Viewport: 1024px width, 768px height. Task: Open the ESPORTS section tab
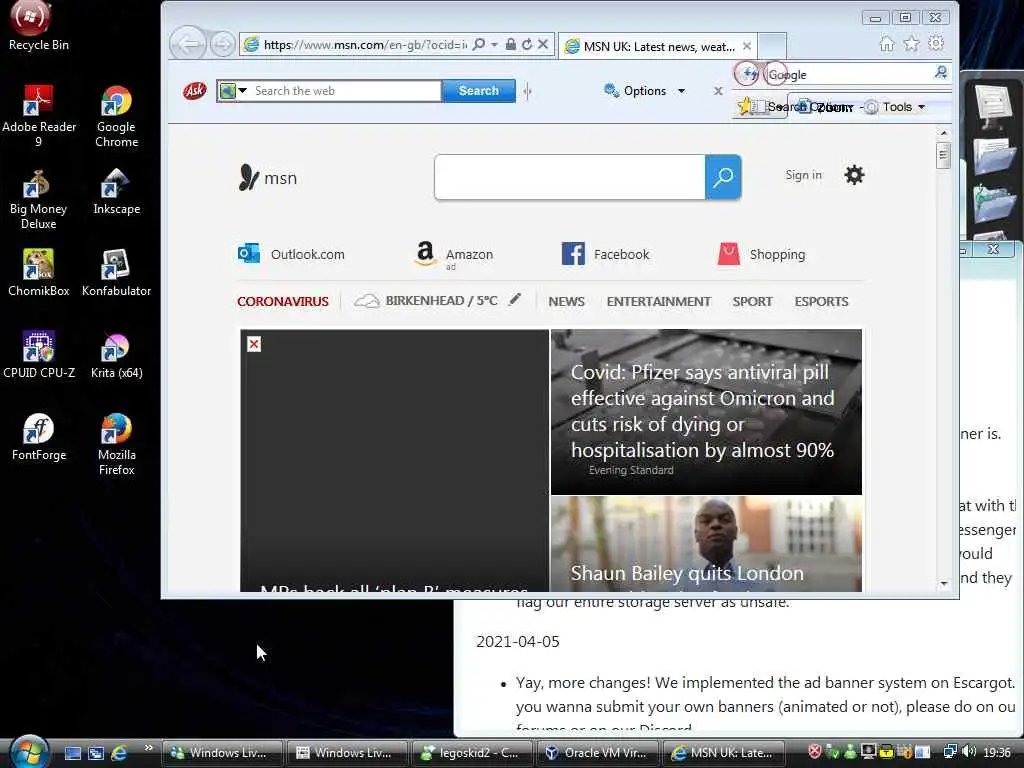(x=822, y=302)
